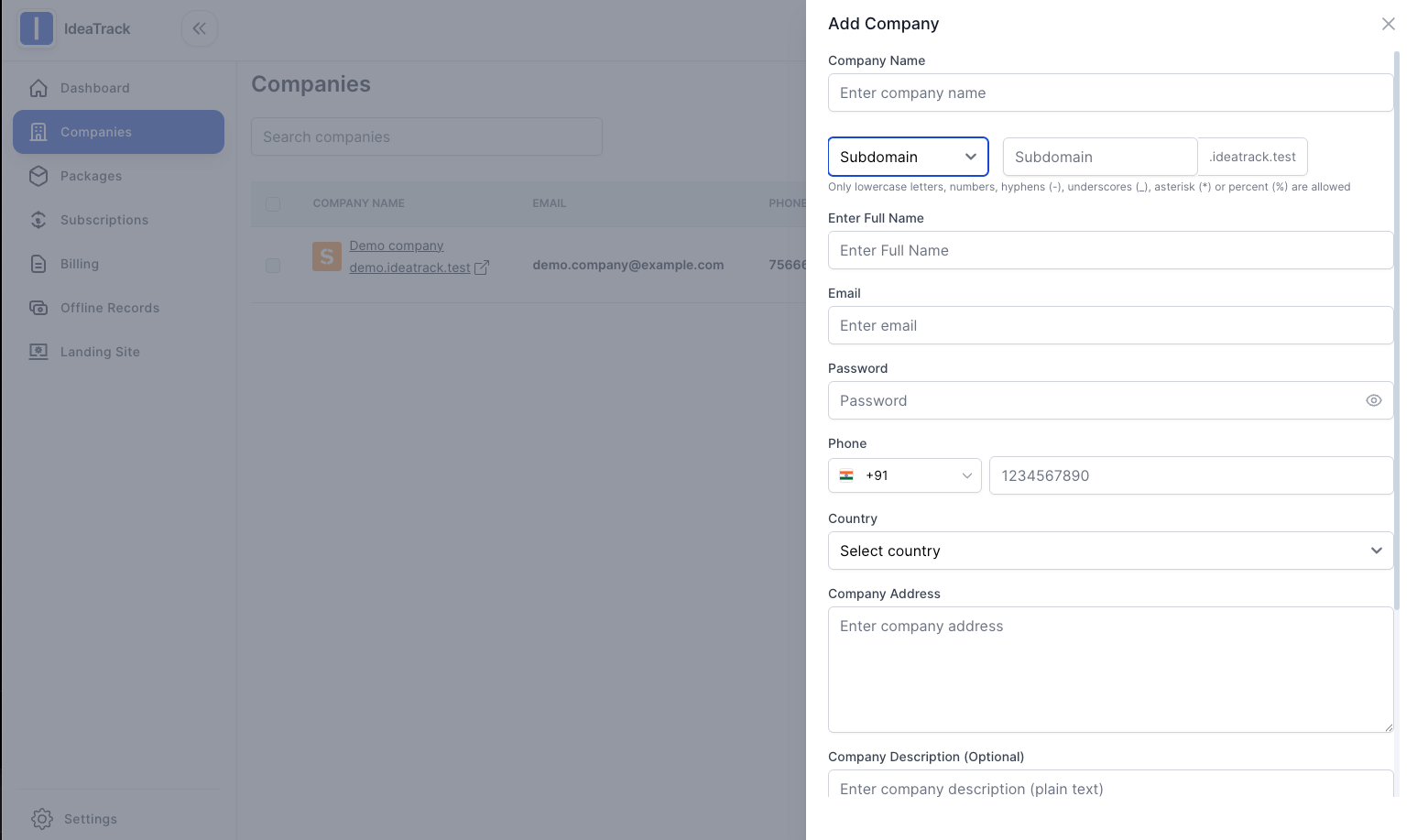This screenshot has width=1417, height=840.
Task: Click the Settings gear icon
Action: pyautogui.click(x=41, y=819)
